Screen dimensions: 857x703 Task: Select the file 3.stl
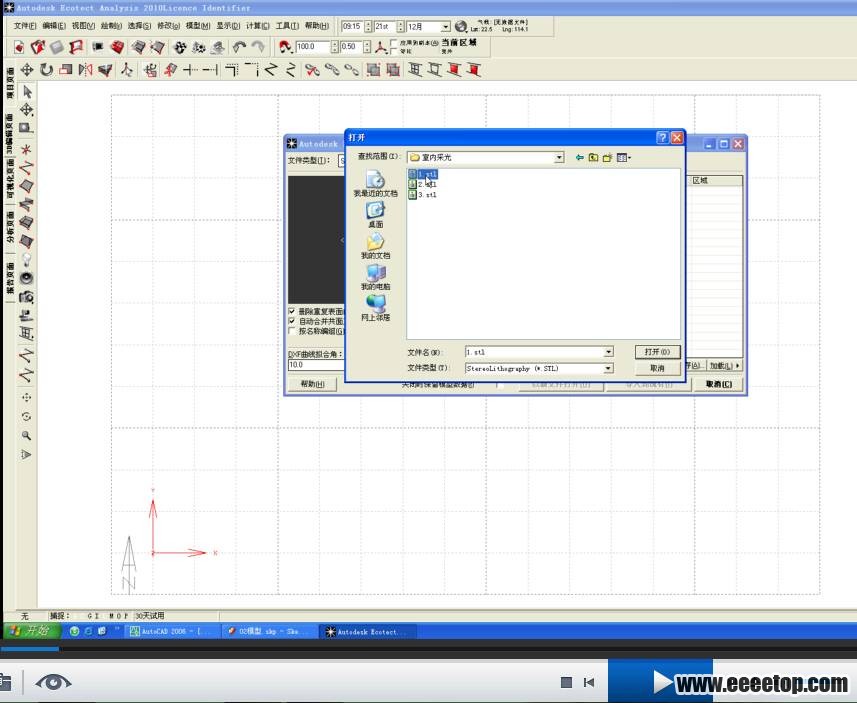[x=422, y=195]
